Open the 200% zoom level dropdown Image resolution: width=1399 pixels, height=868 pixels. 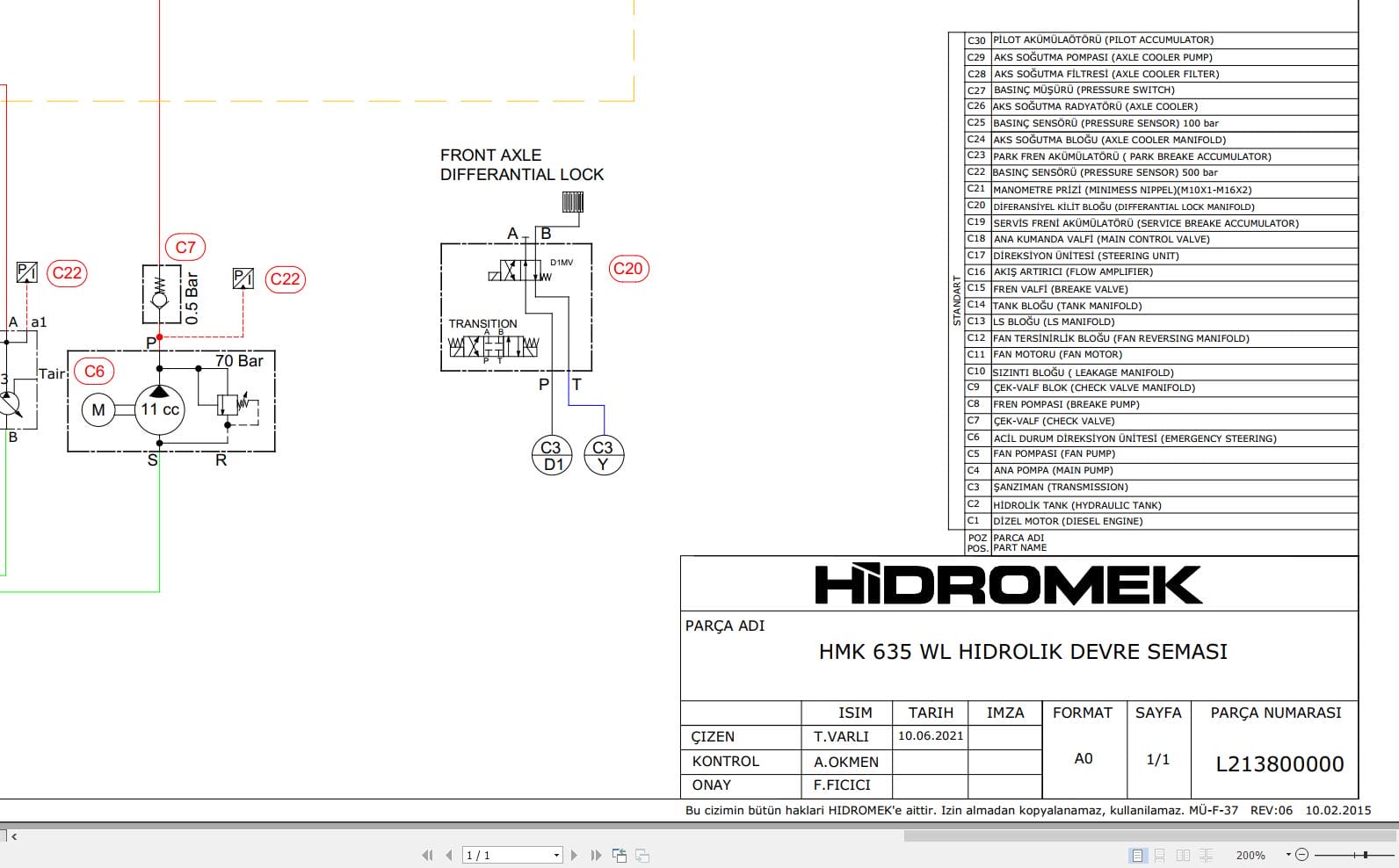[1288, 854]
